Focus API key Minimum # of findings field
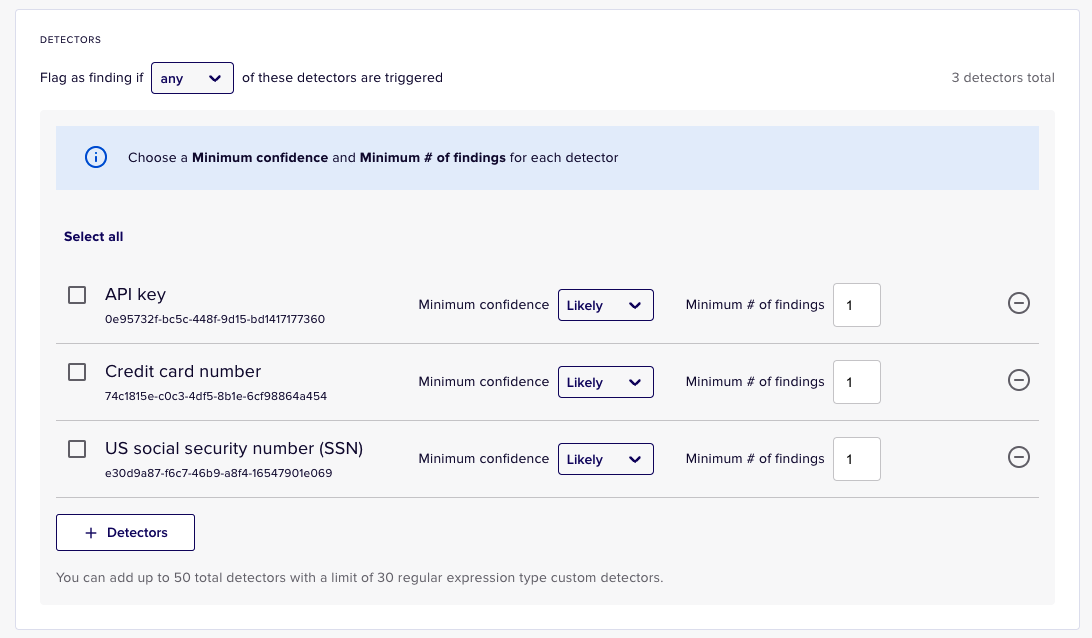 point(856,305)
